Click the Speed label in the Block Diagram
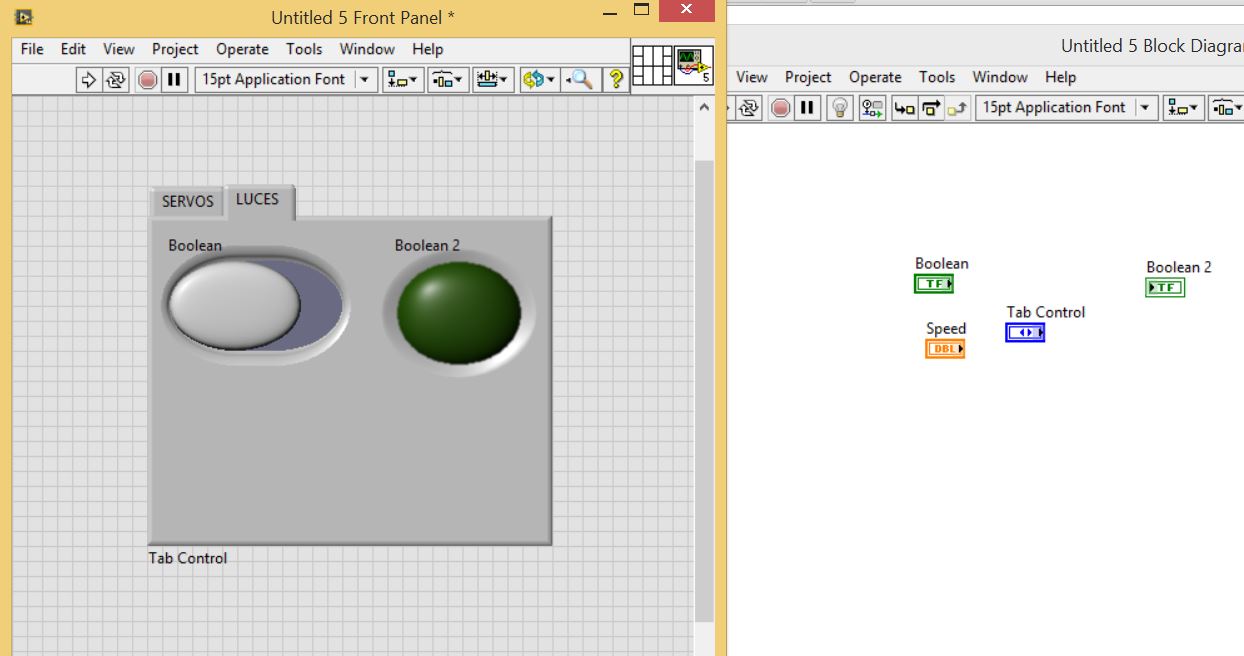This screenshot has height=656, width=1244. tap(946, 328)
